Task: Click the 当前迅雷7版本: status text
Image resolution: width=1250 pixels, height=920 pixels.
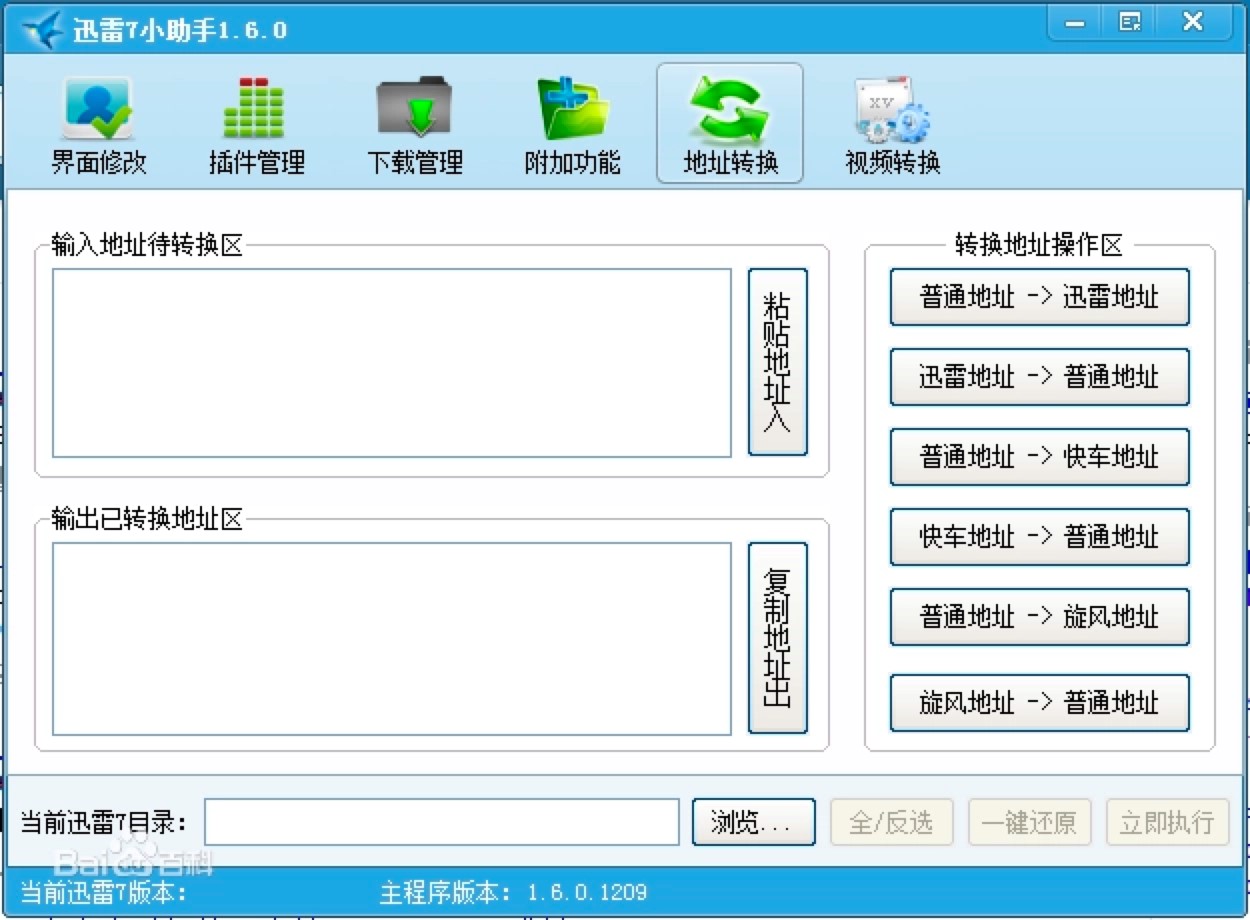Action: (104, 892)
